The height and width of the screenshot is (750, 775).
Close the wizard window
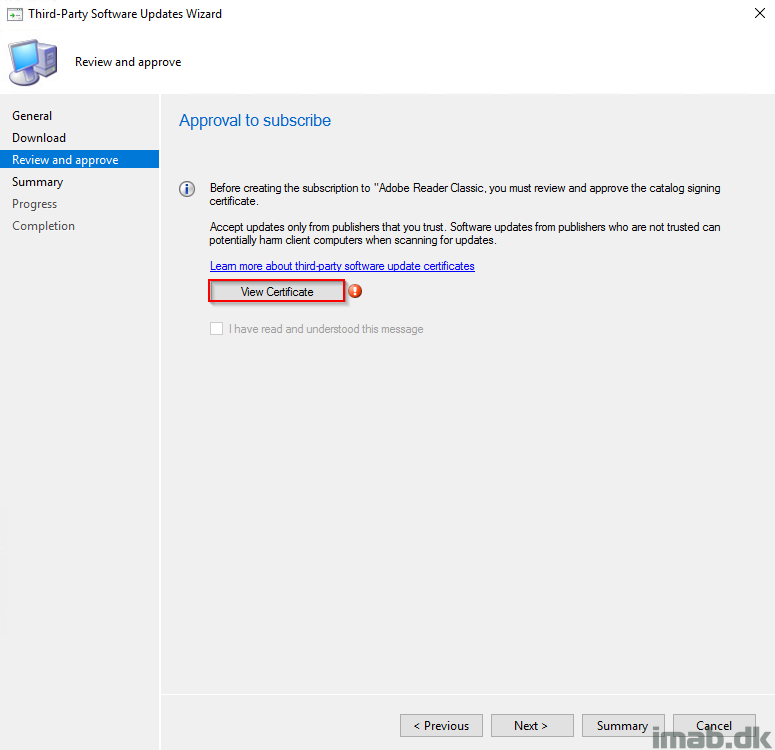click(x=760, y=13)
